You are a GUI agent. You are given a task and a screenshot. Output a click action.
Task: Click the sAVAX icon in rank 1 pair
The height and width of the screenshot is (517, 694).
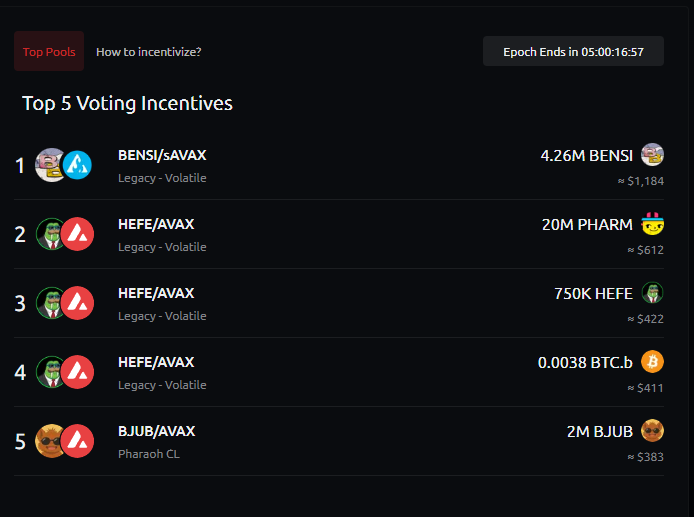(x=77, y=165)
